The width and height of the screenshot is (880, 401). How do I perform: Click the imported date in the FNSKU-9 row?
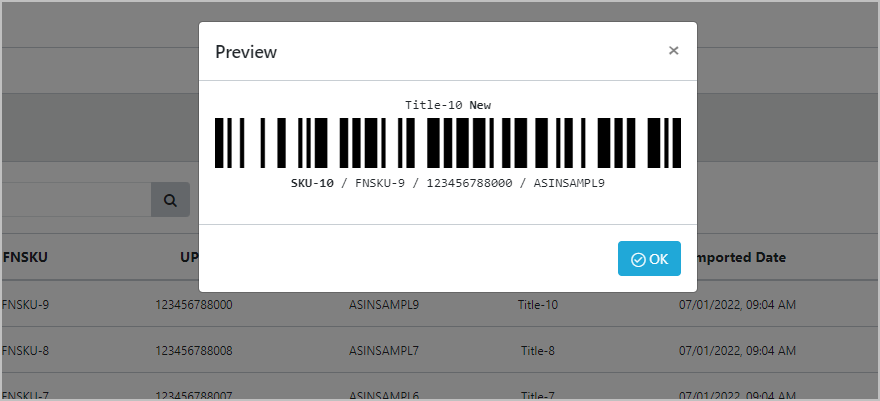737,305
